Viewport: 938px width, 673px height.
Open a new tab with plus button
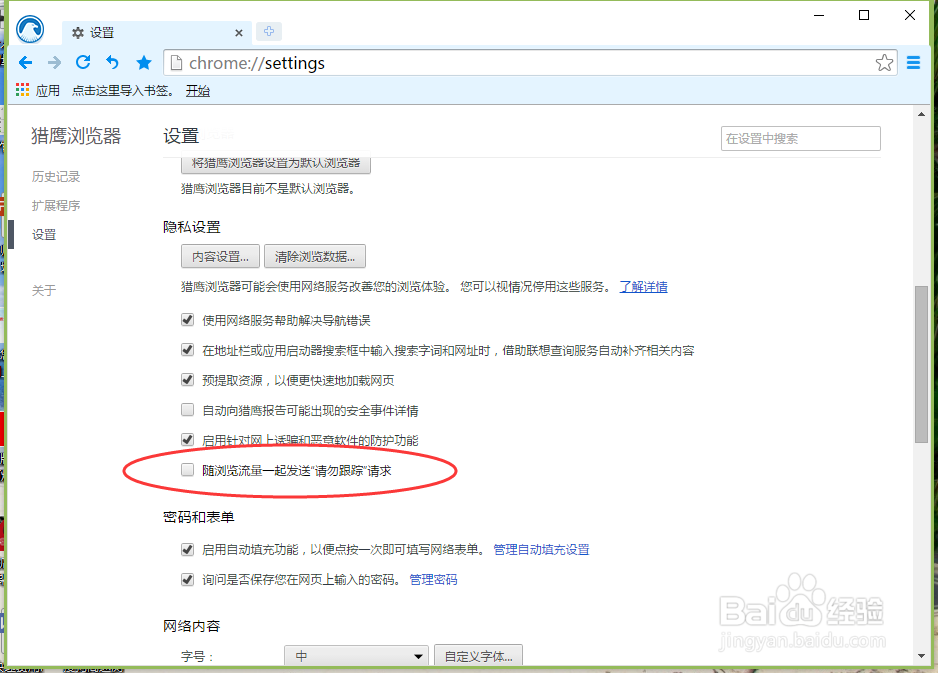click(x=269, y=31)
